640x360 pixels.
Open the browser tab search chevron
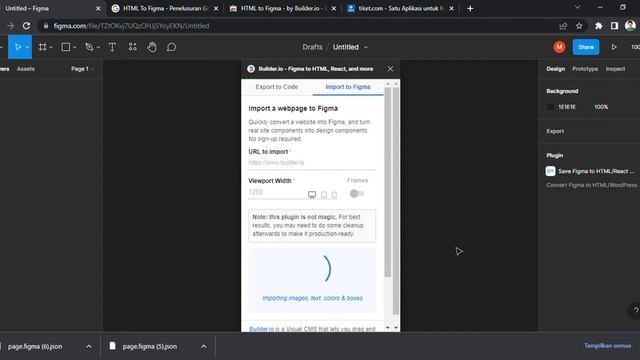pyautogui.click(x=577, y=7)
